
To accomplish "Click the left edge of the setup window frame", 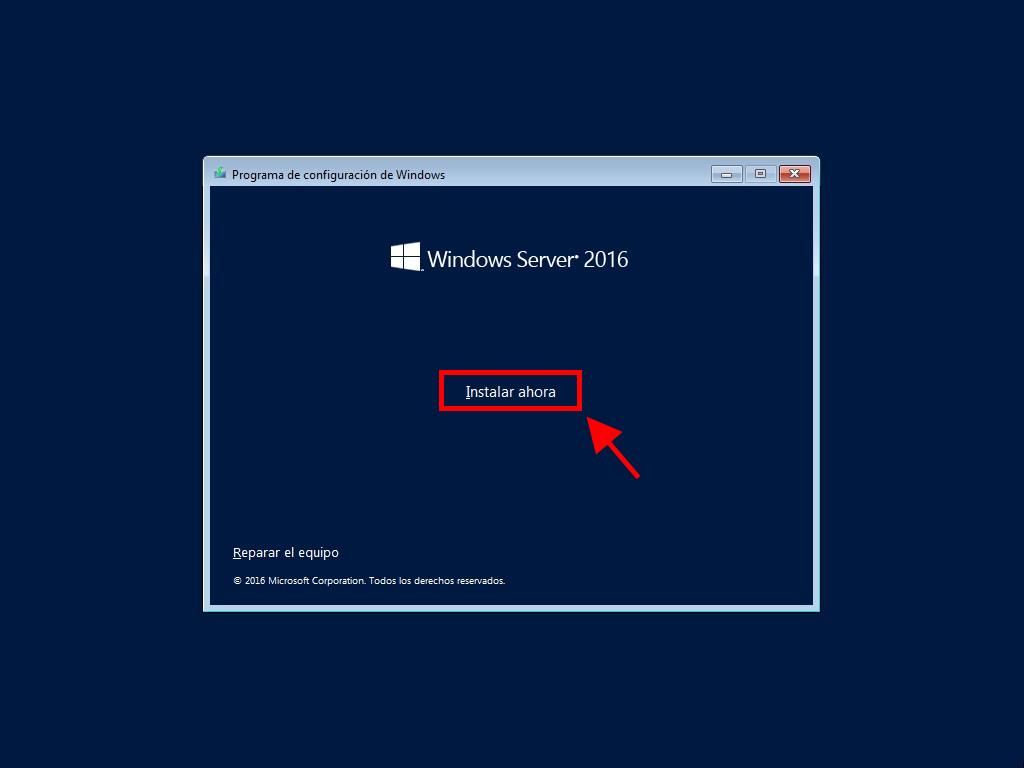I will [206, 392].
